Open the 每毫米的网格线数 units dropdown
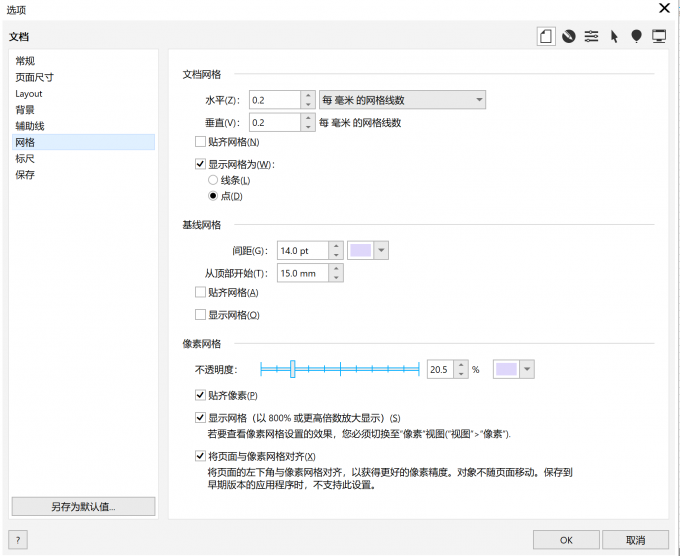680x556 pixels. tap(402, 100)
